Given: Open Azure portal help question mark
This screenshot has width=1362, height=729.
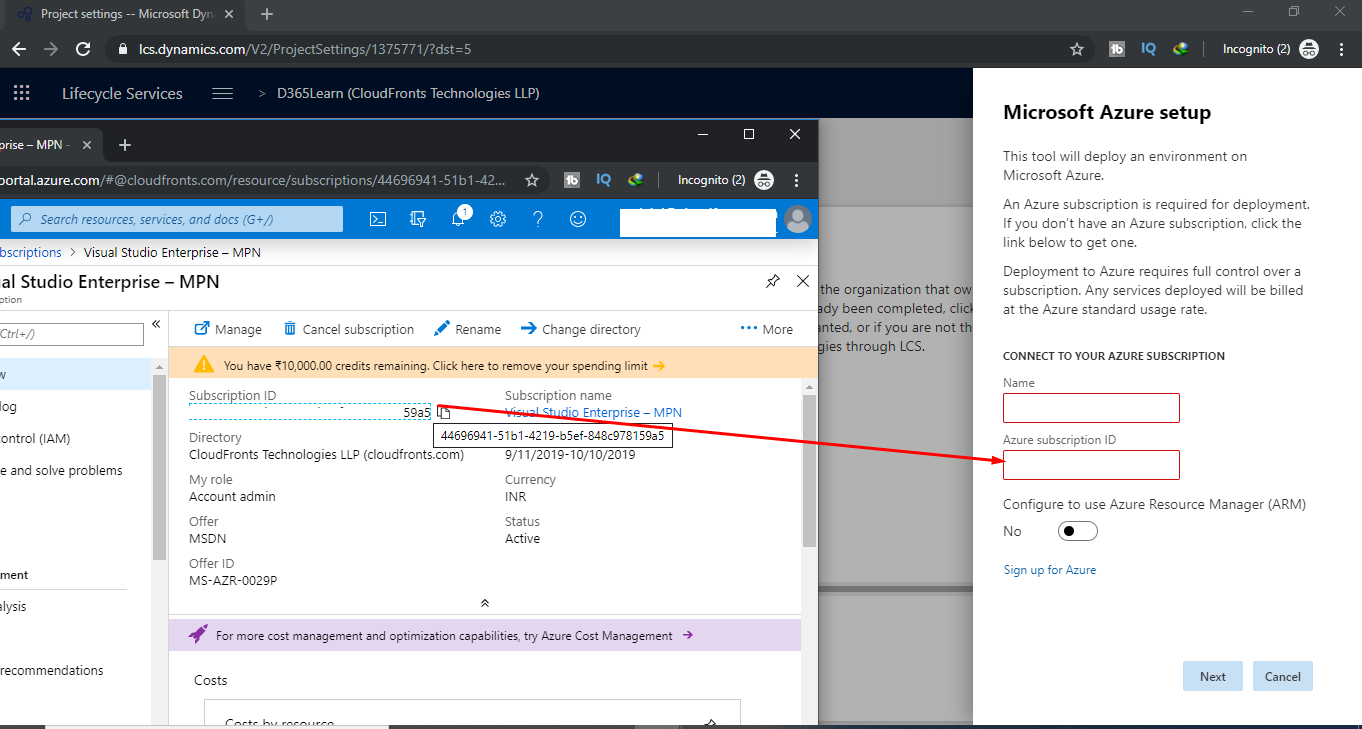Looking at the screenshot, I should 538,219.
